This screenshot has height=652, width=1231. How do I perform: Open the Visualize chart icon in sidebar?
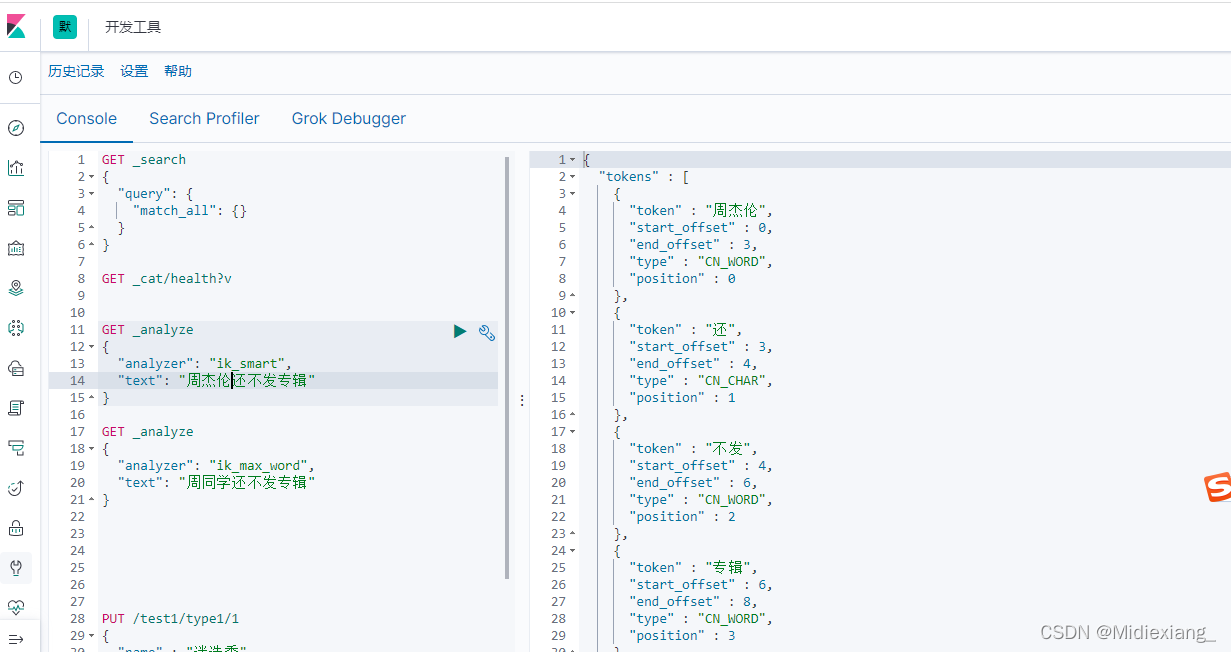click(16, 168)
